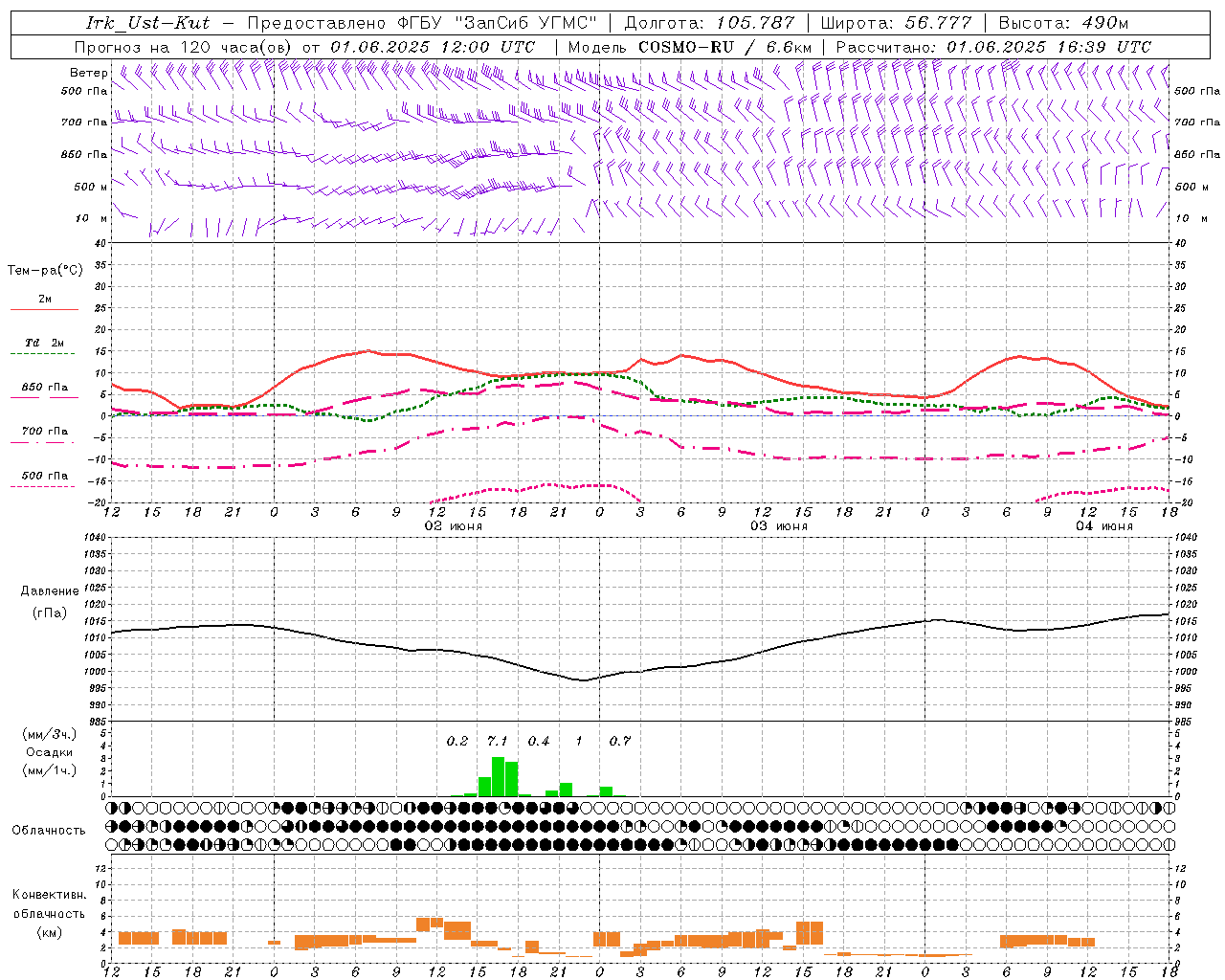This screenshot has width=1225, height=980.
Task: Click the Давление chart label
Action: pyautogui.click(x=48, y=591)
